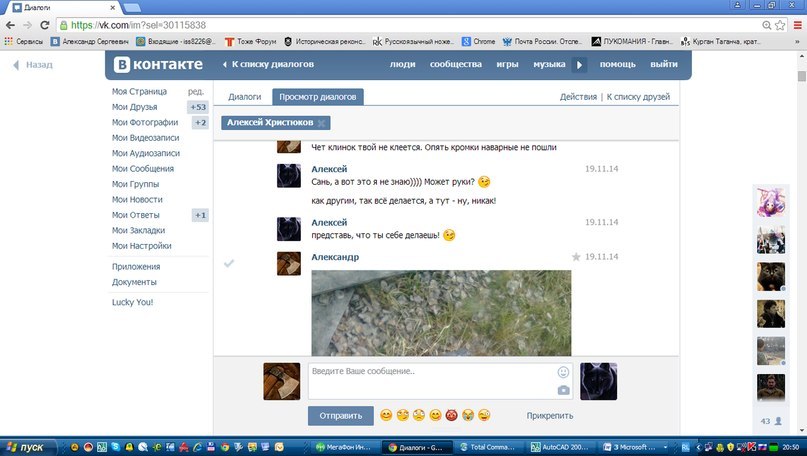807x456 pixels.
Task: Insert the first smiling emoji below the input
Action: point(386,415)
